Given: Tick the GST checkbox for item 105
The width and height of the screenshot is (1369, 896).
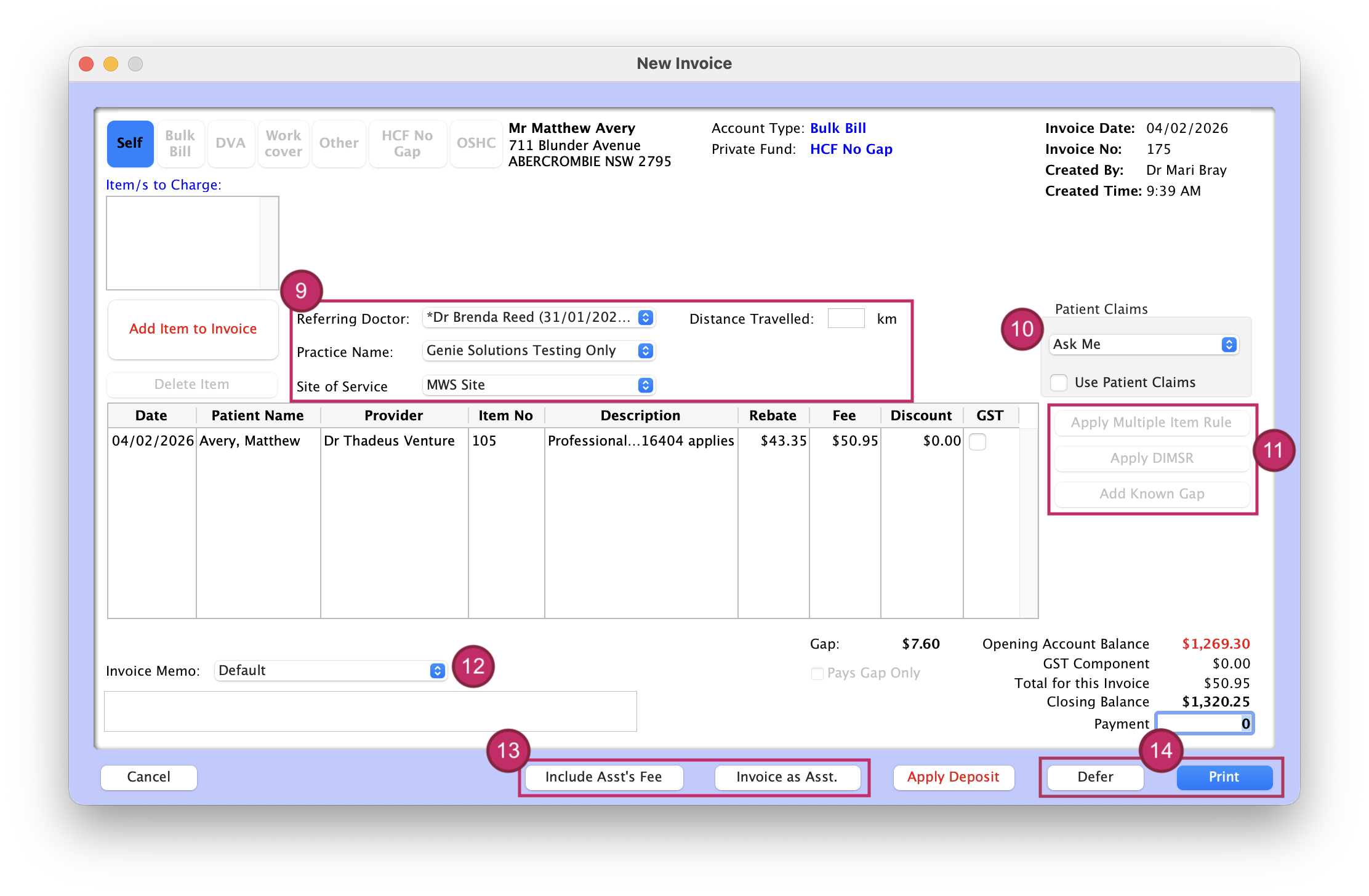Looking at the screenshot, I should (978, 441).
